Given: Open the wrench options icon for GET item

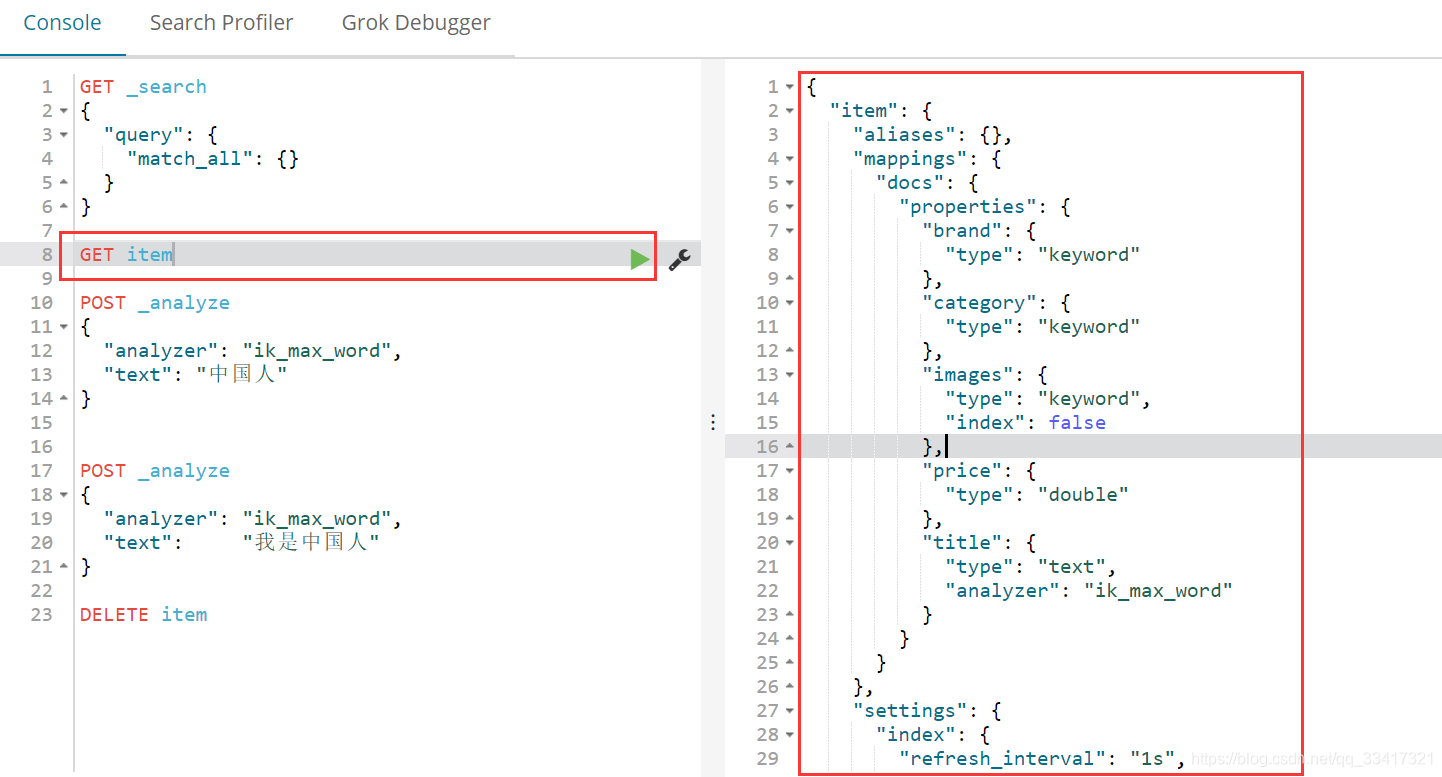Looking at the screenshot, I should tap(680, 260).
